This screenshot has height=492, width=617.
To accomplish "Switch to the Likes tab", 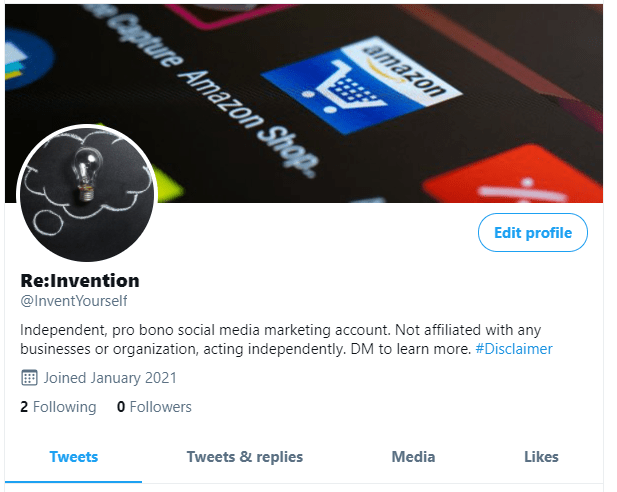I will [x=541, y=457].
